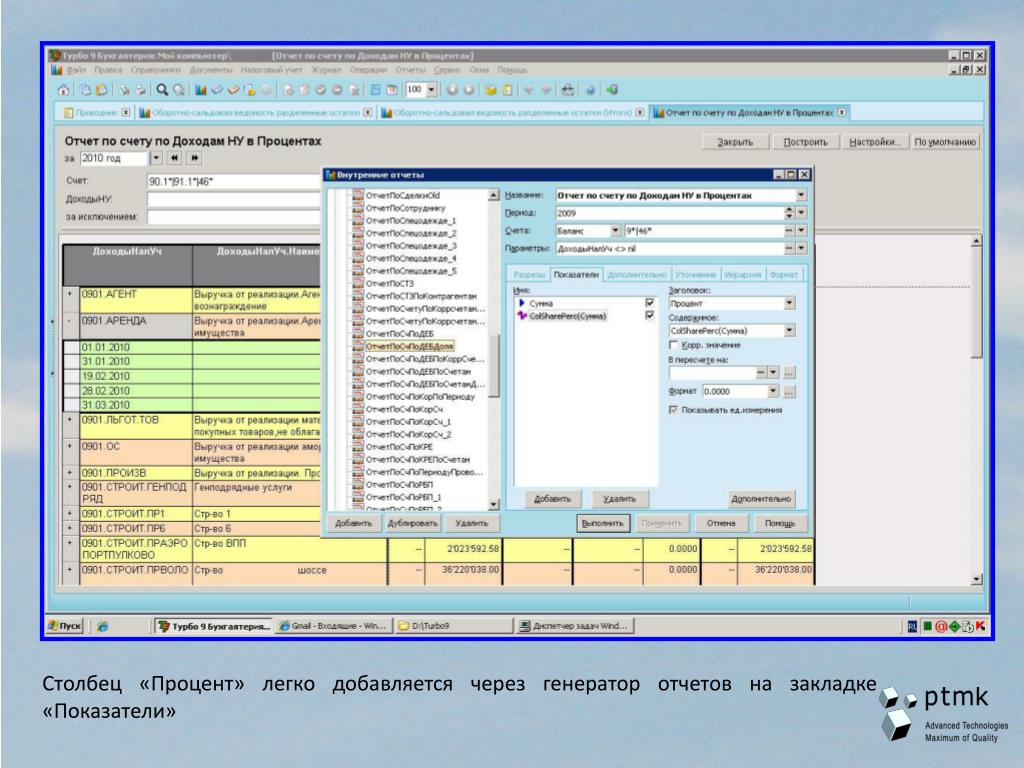Open the Баланс combo box dropdown
The width and height of the screenshot is (1024, 768).
615,231
